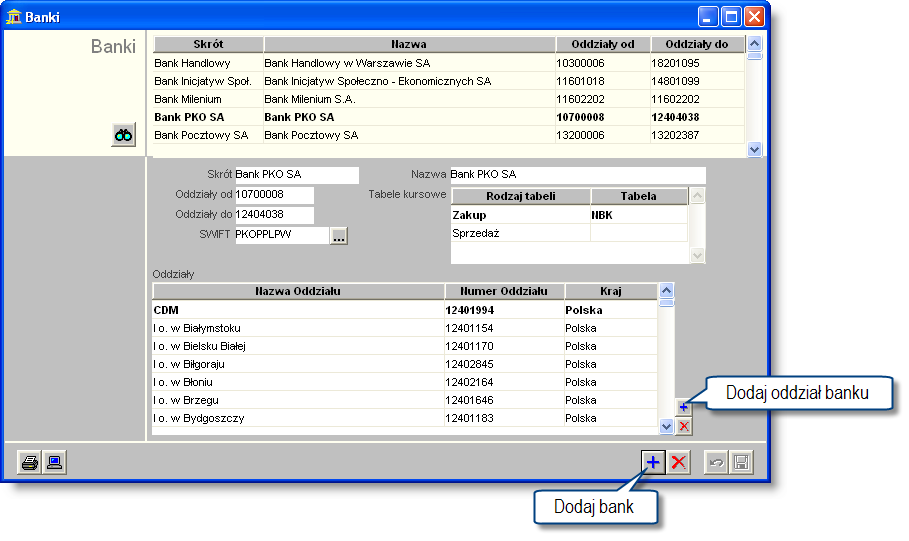This screenshot has width=909, height=541.
Task: Select branch I o. w Białymstoku
Action: 405,328
